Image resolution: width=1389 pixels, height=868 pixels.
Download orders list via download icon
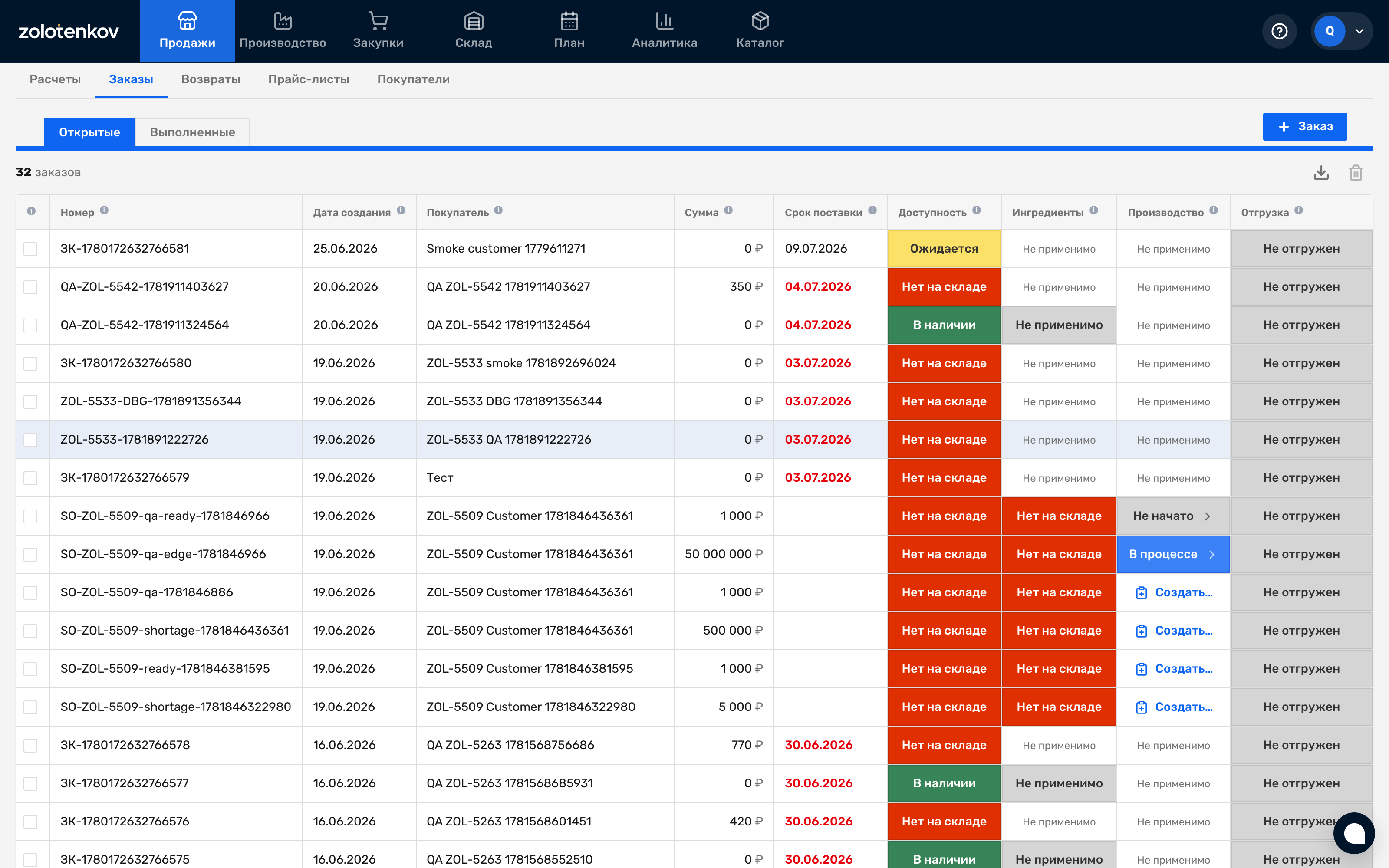[1321, 173]
